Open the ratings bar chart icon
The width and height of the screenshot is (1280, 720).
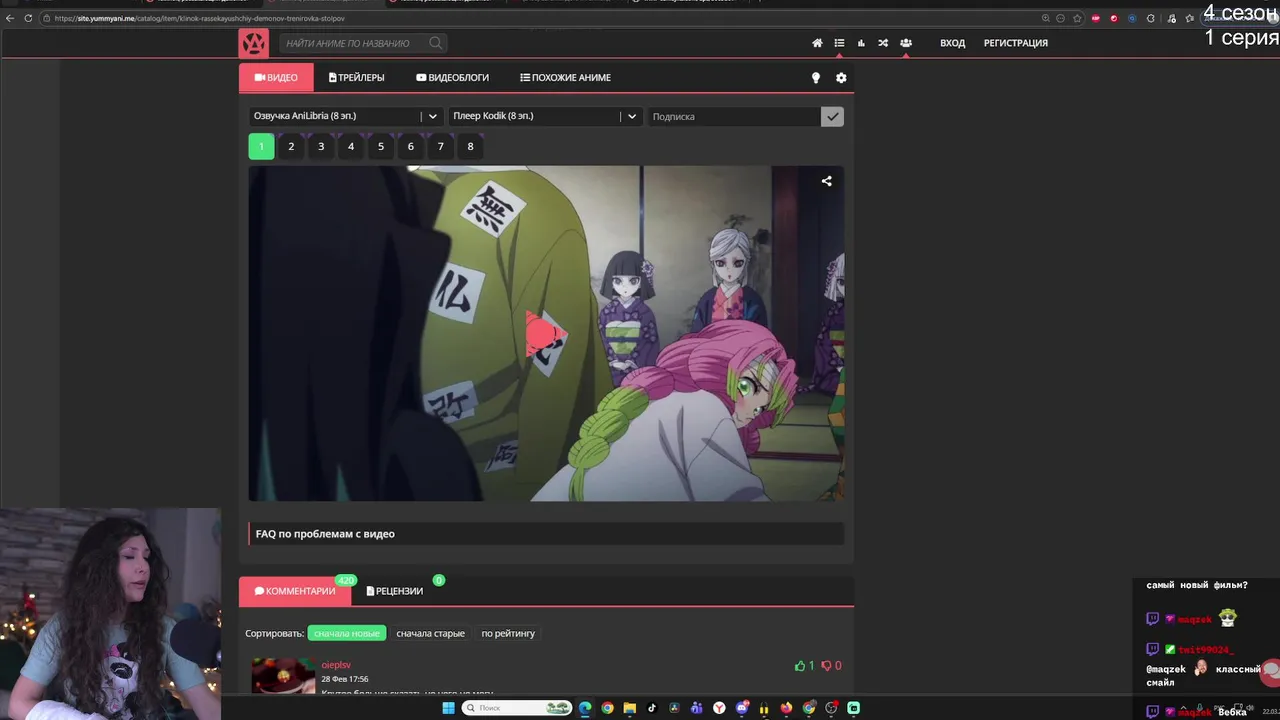point(861,43)
